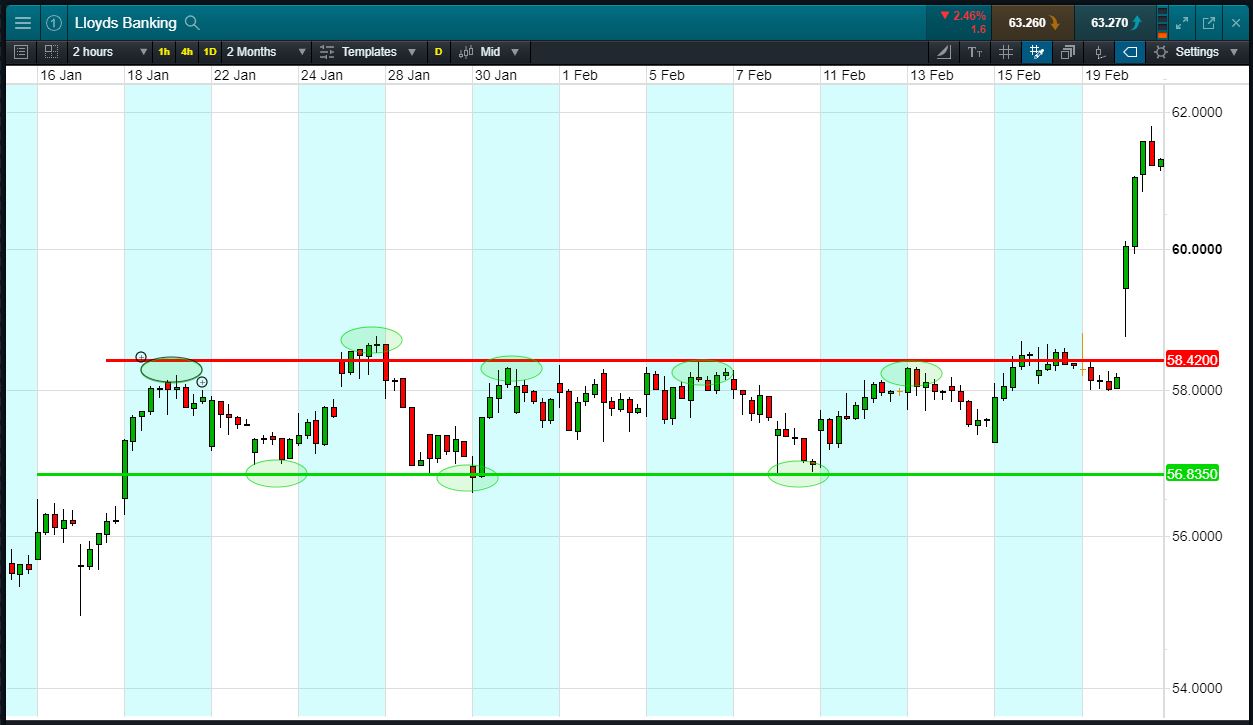
Task: Click the small circle handle right of 18 Jan ellipse
Action: pos(202,382)
